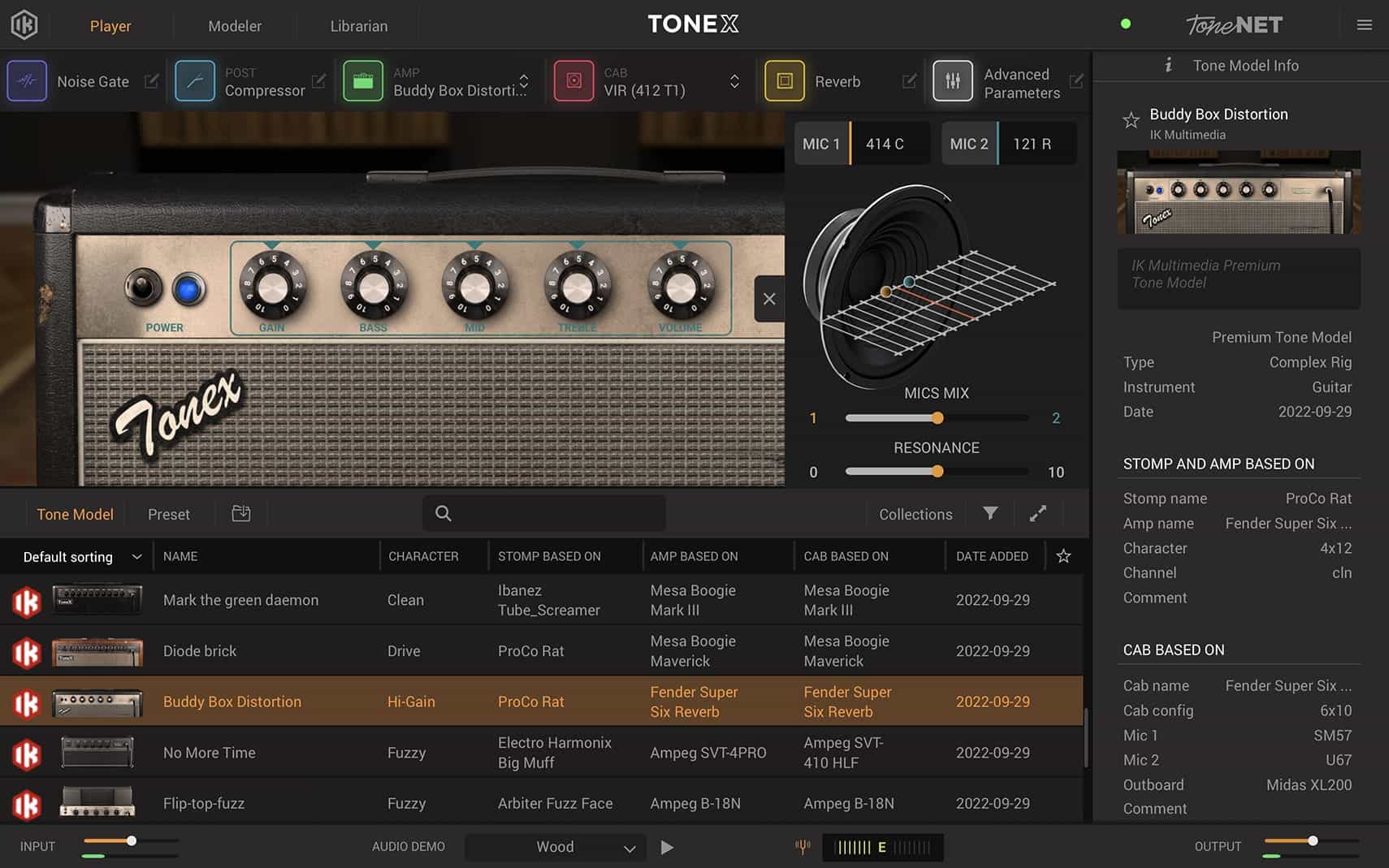The width and height of the screenshot is (1389, 868).
Task: Open the Default sorting dropdown
Action: point(81,557)
